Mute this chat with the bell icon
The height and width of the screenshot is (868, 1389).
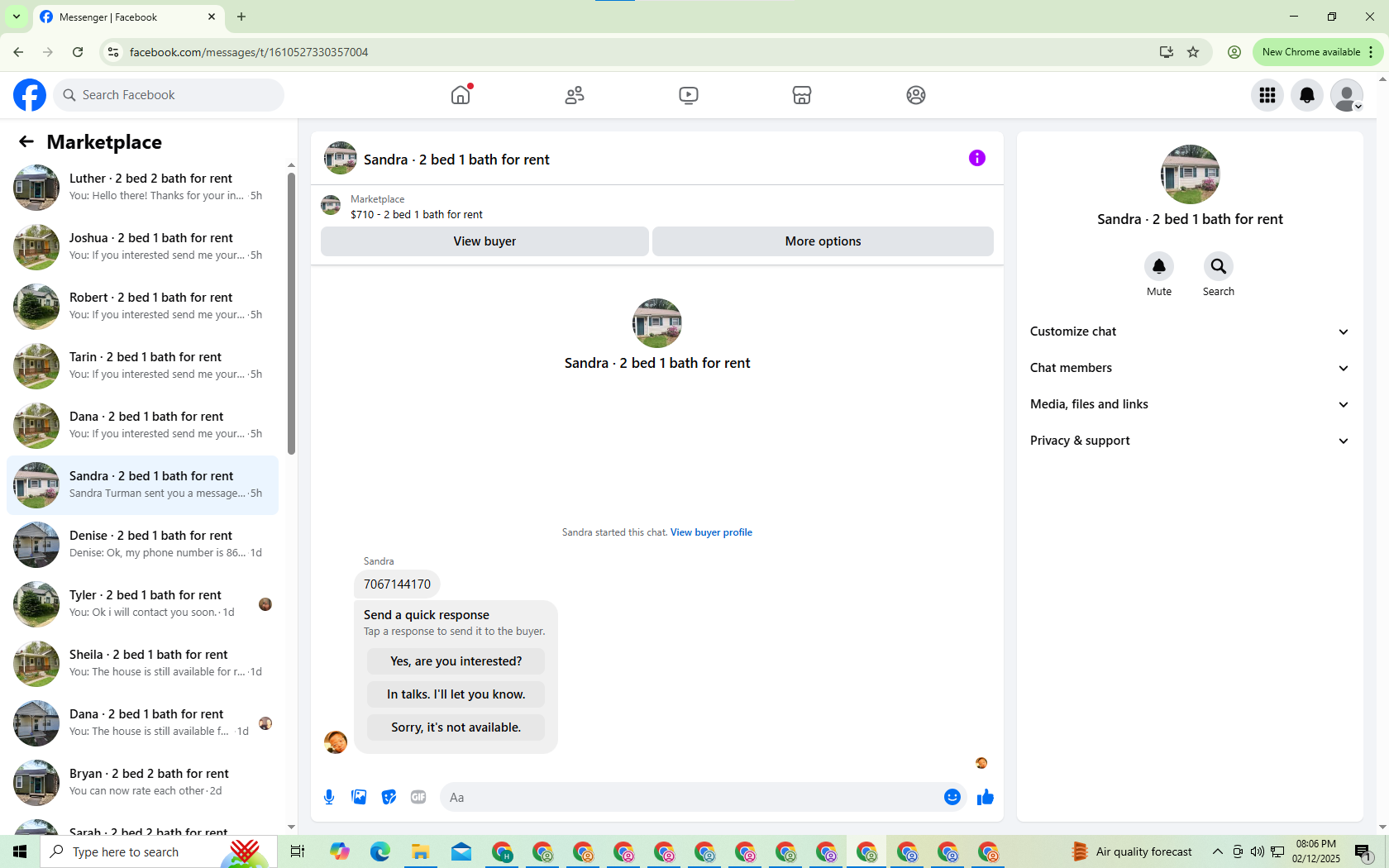[x=1159, y=266]
